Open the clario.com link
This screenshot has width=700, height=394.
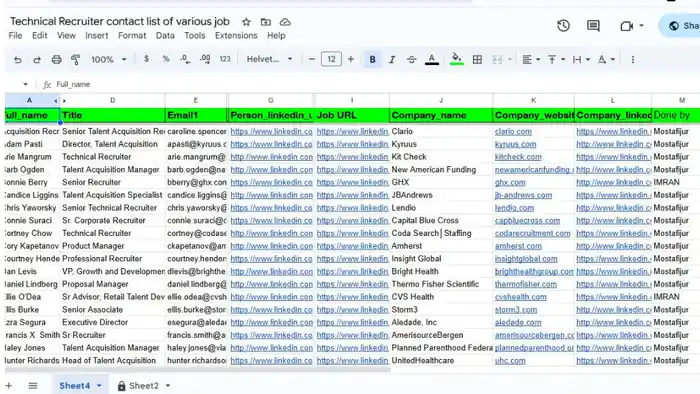[x=513, y=132]
